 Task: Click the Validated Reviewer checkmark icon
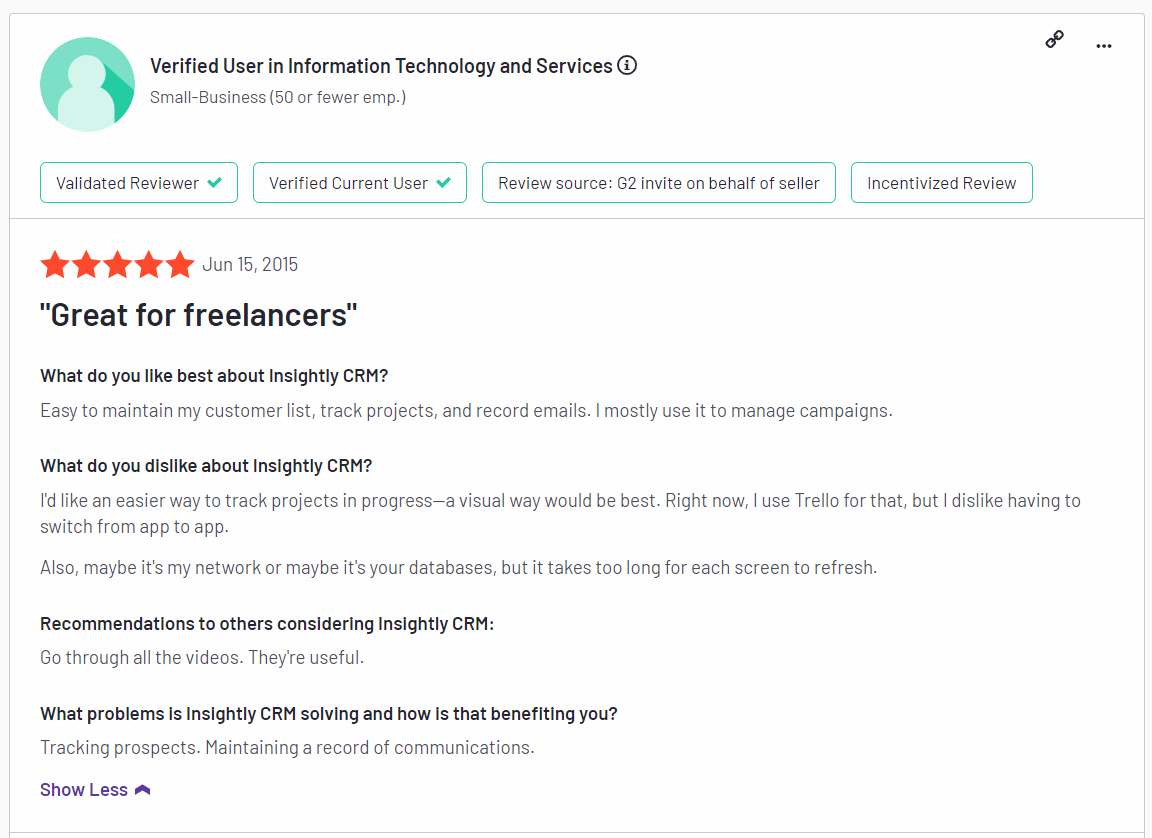(x=215, y=182)
